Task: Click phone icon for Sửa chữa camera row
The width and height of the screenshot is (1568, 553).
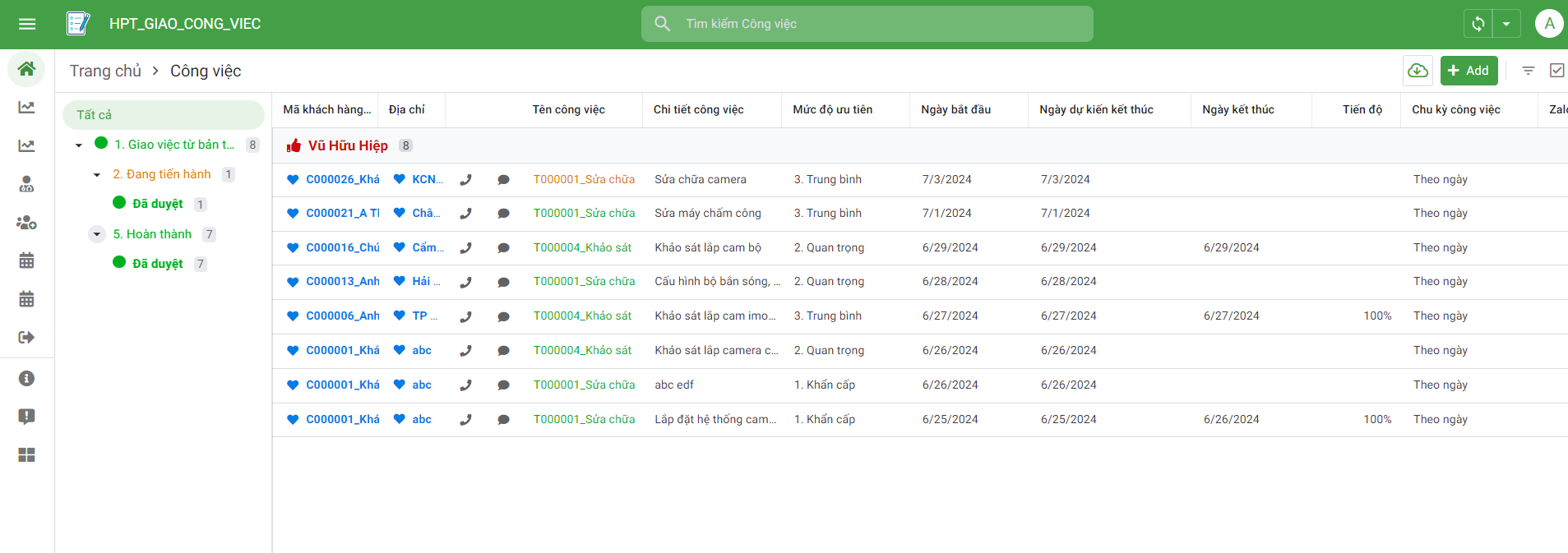Action: pos(465,180)
